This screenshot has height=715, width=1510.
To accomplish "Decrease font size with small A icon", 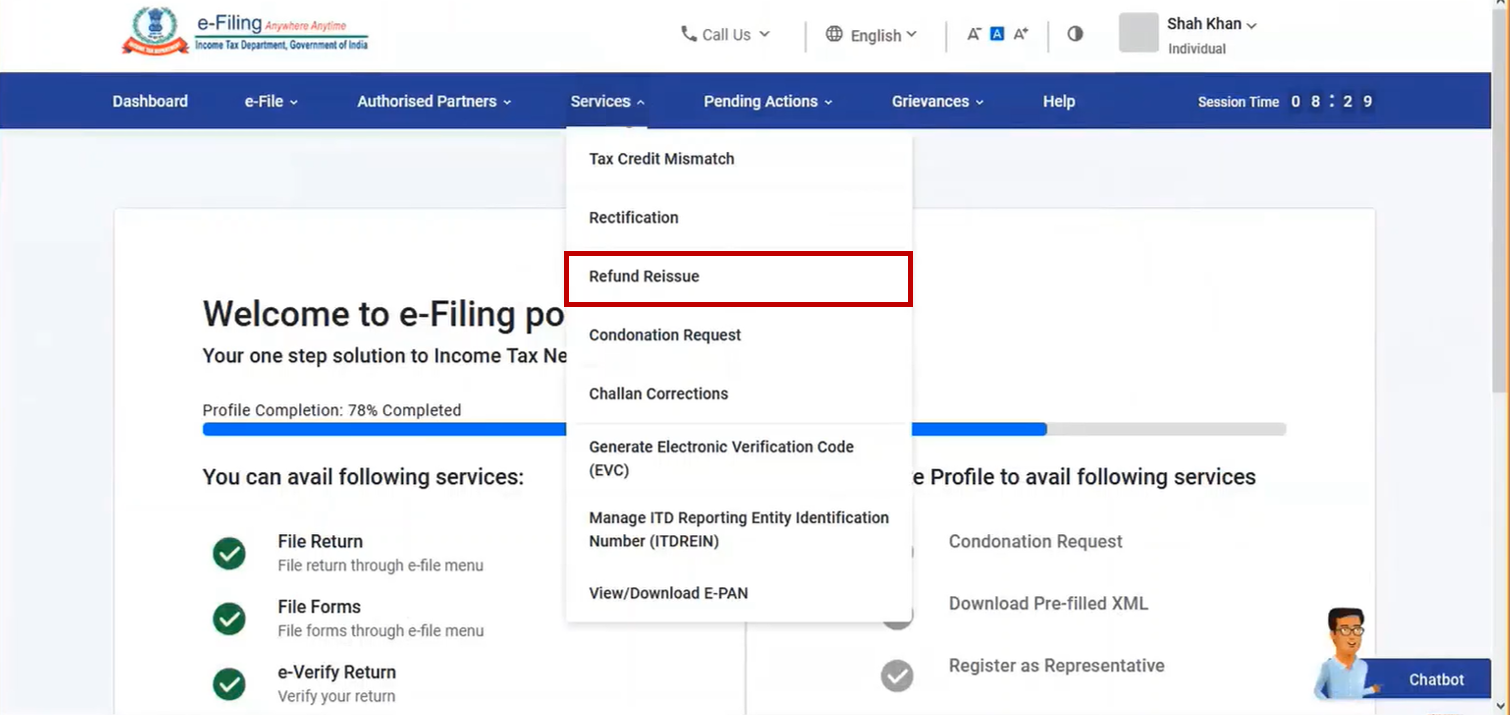I will coord(973,34).
